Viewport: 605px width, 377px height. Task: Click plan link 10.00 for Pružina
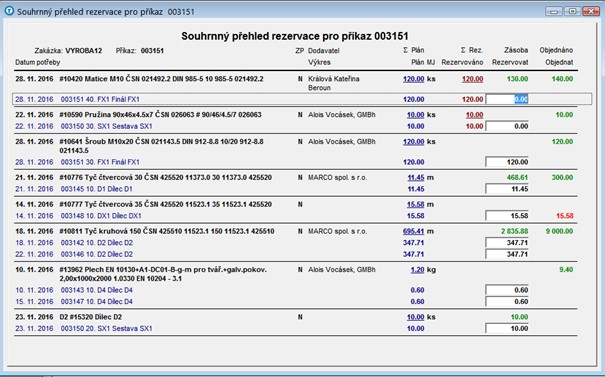[x=415, y=115]
